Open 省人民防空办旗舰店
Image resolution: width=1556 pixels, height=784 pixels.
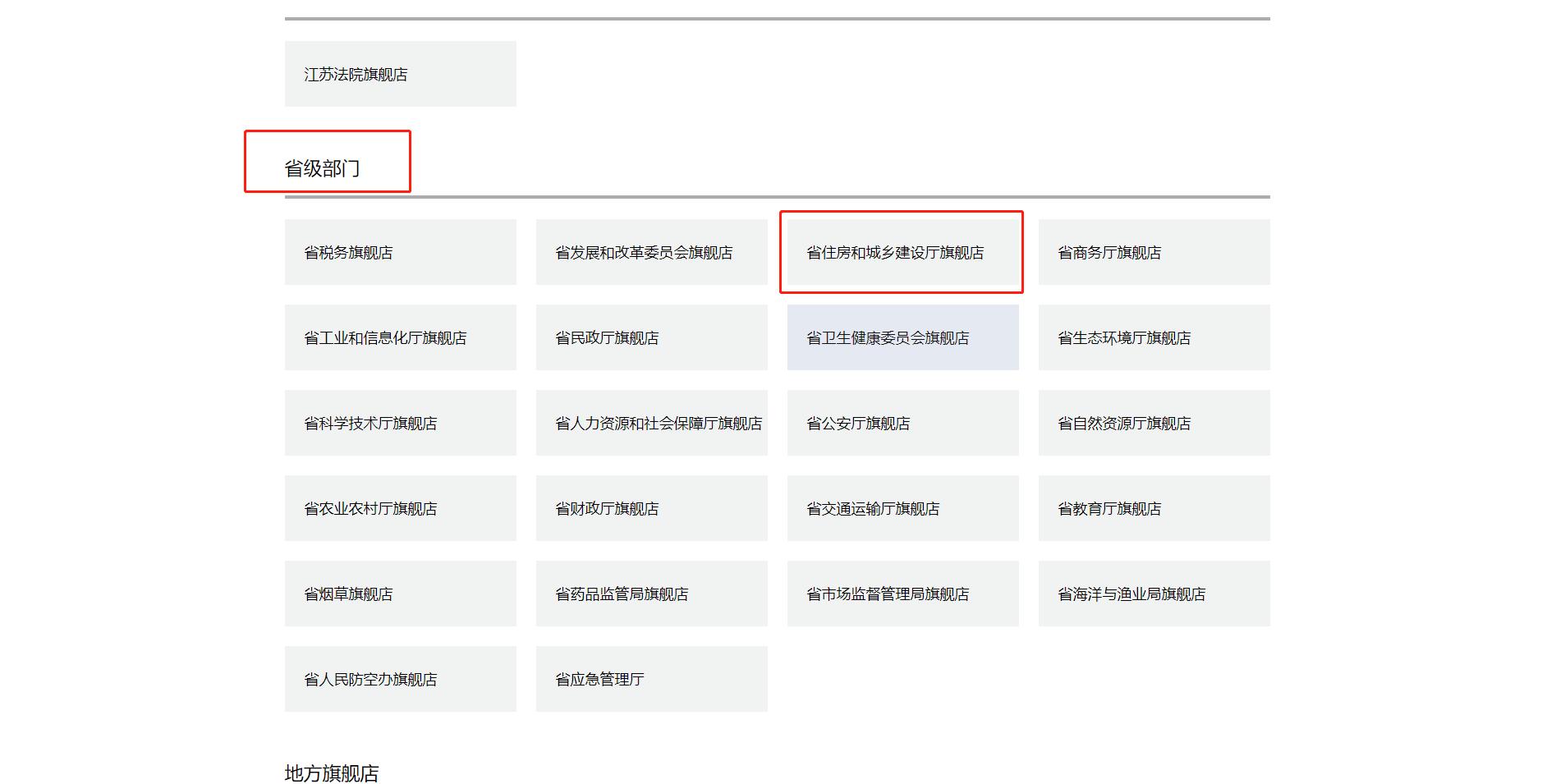[401, 679]
